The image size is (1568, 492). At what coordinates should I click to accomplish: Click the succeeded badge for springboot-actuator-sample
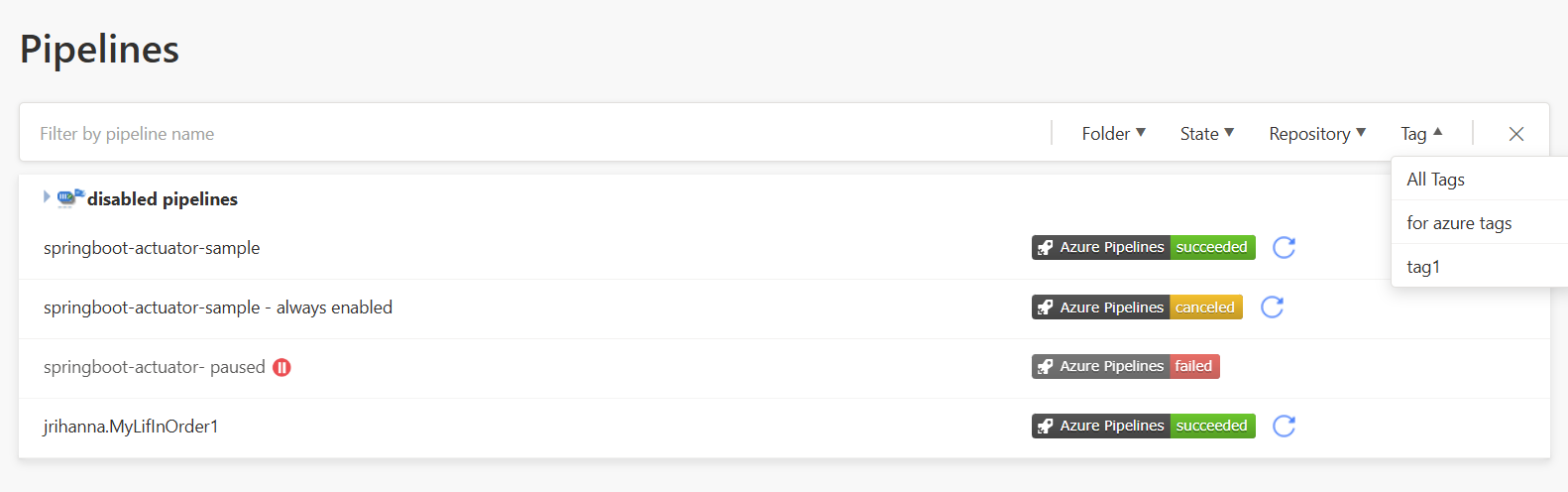pyautogui.click(x=1143, y=247)
